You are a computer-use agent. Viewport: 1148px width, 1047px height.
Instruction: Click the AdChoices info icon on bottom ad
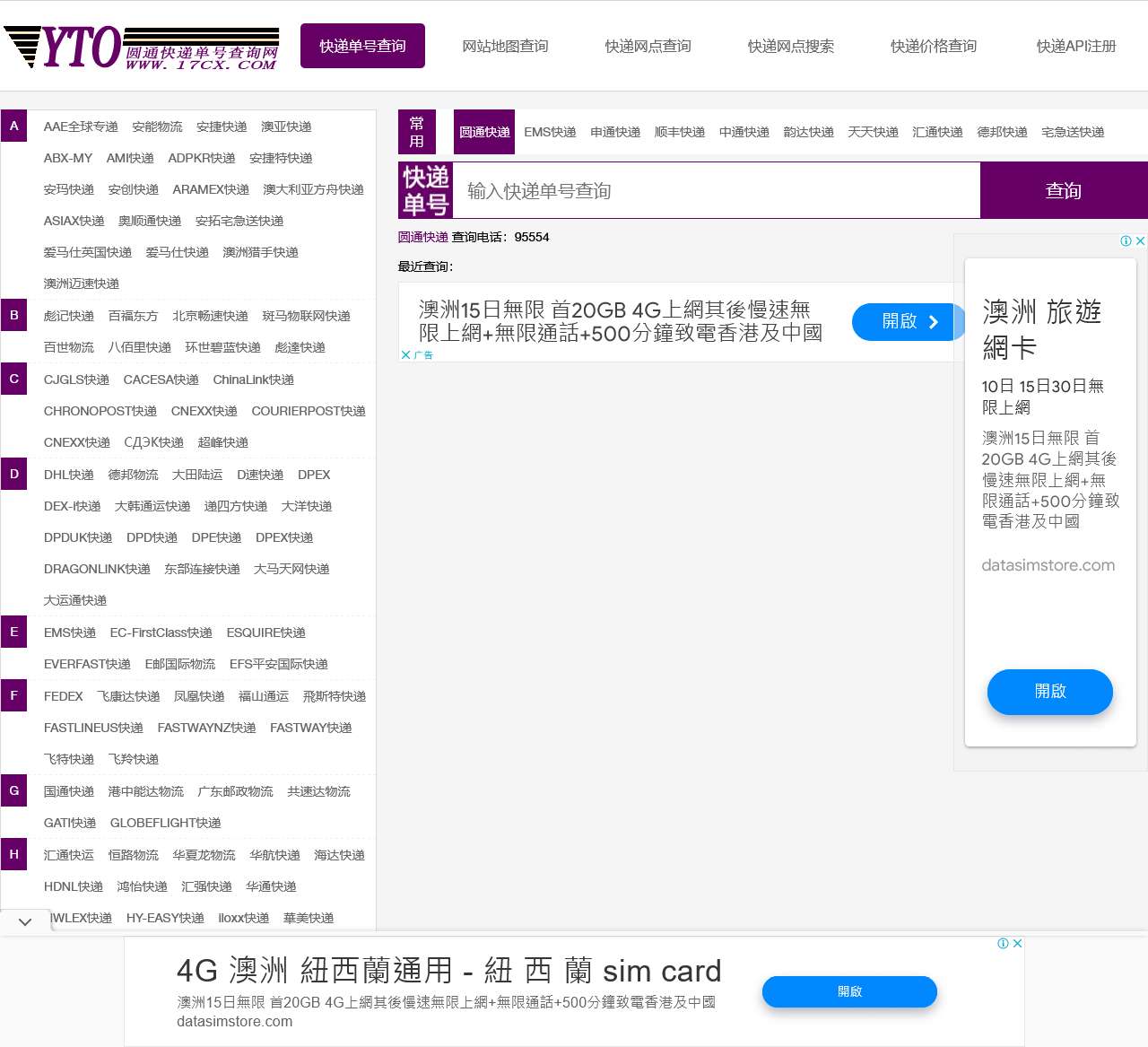click(x=1004, y=943)
